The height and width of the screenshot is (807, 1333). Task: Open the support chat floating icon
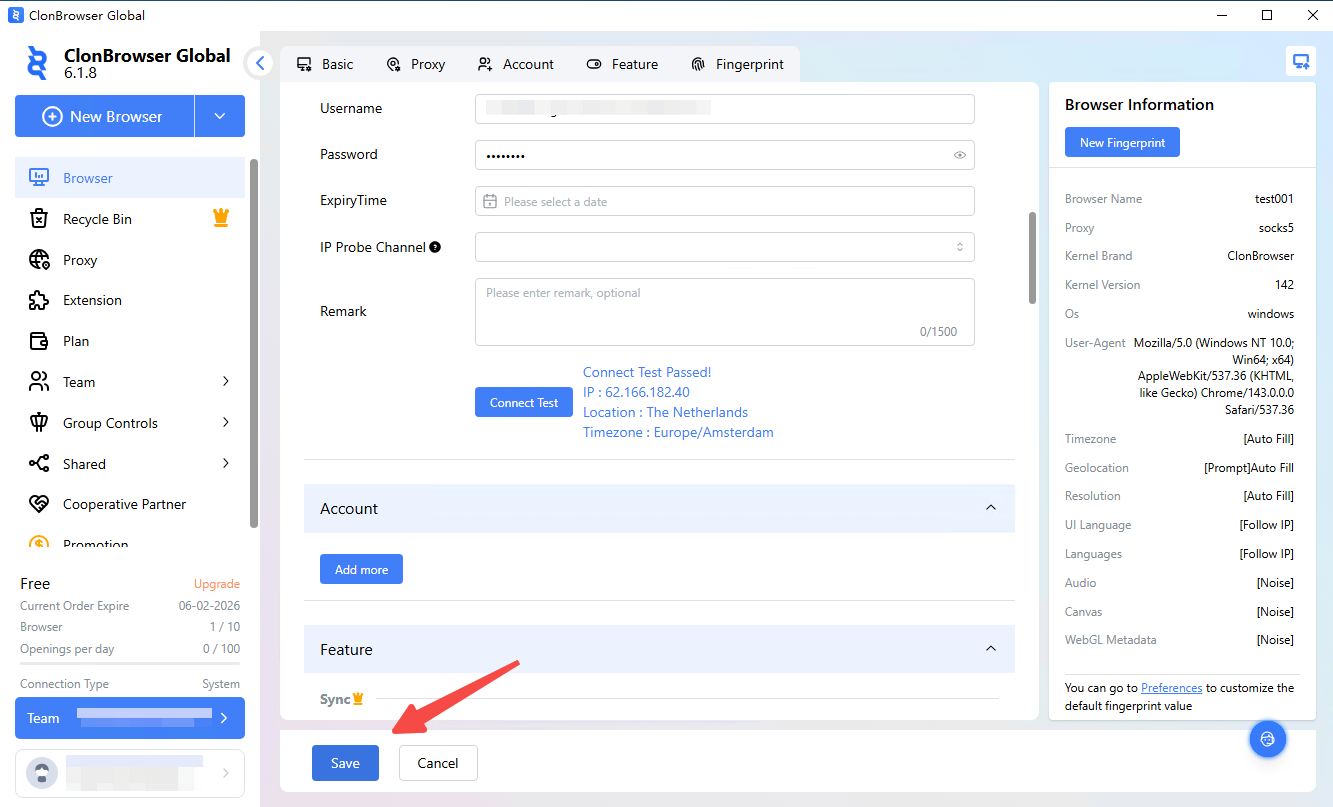[x=1267, y=740]
